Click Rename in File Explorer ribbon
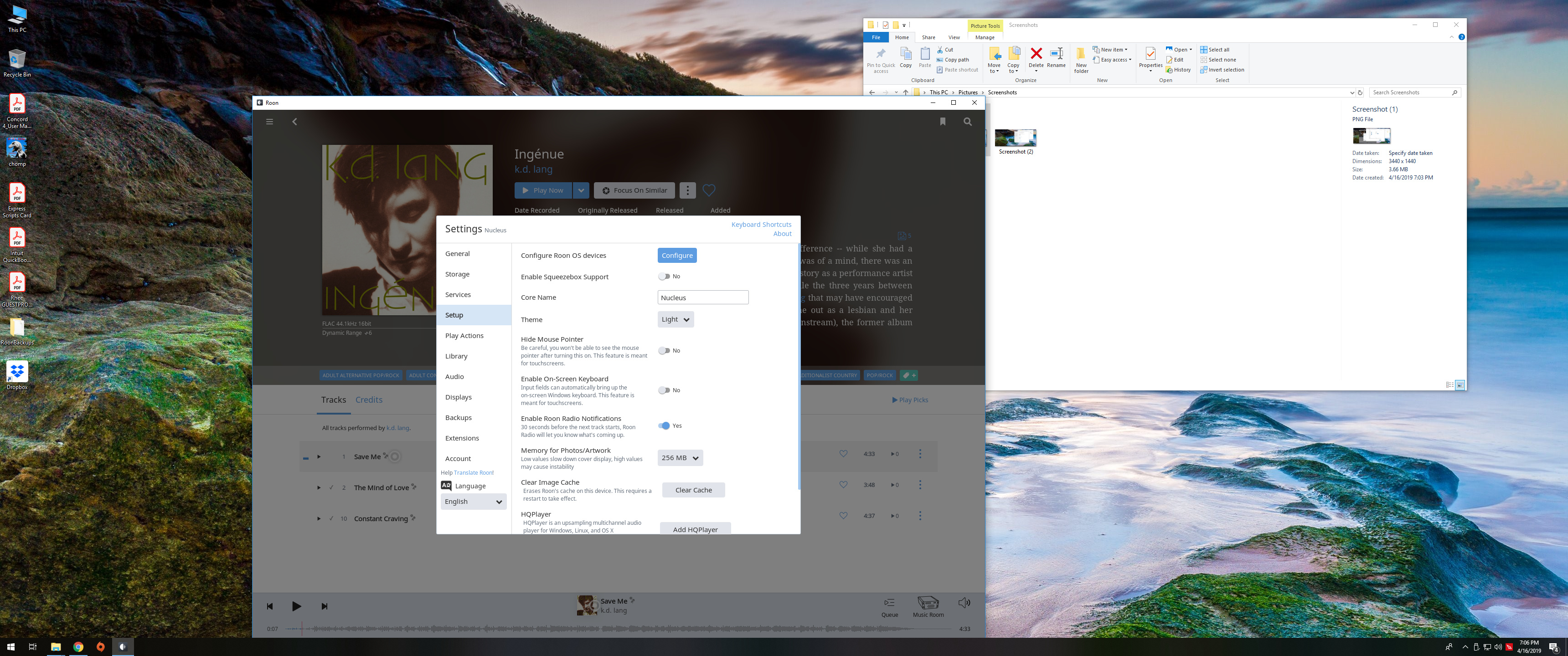The height and width of the screenshot is (656, 1568). 1056,58
